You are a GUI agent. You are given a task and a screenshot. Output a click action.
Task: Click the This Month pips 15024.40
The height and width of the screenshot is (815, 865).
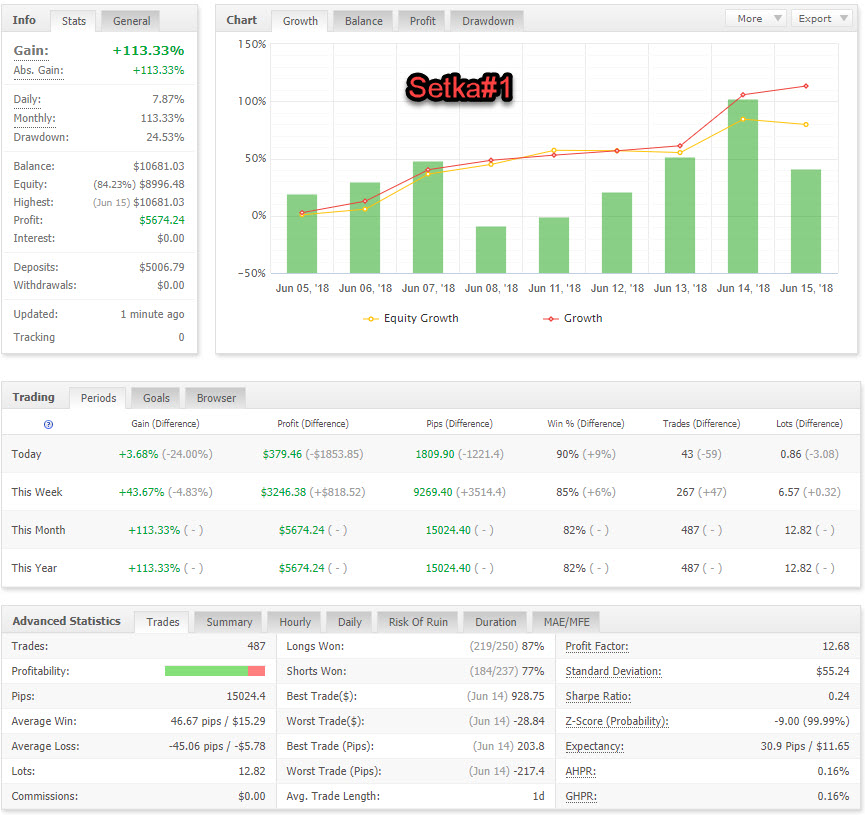pyautogui.click(x=448, y=530)
